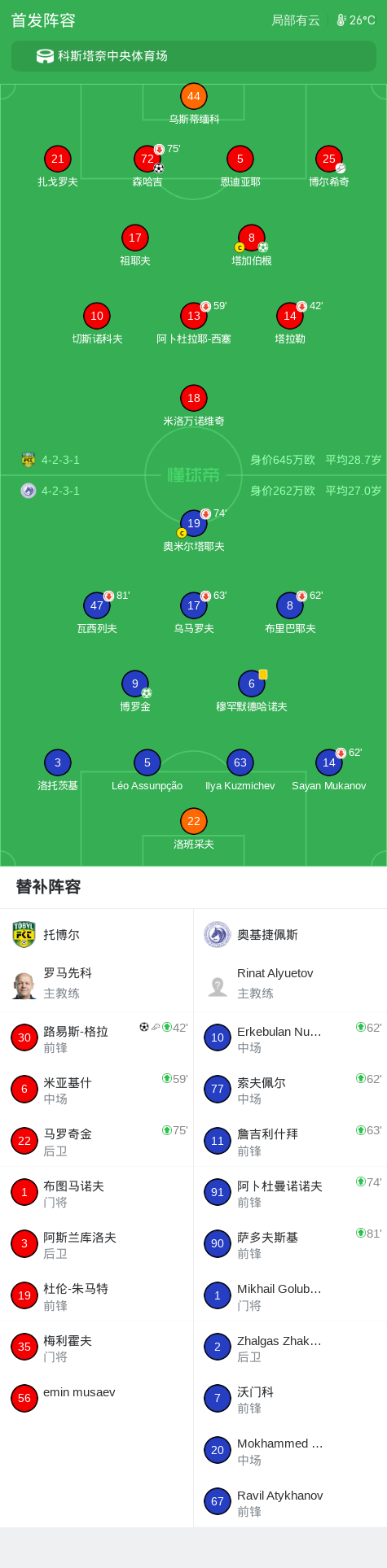Tap player 6 穆罕默德哈诺夫 with yellow card

pyautogui.click(x=251, y=684)
